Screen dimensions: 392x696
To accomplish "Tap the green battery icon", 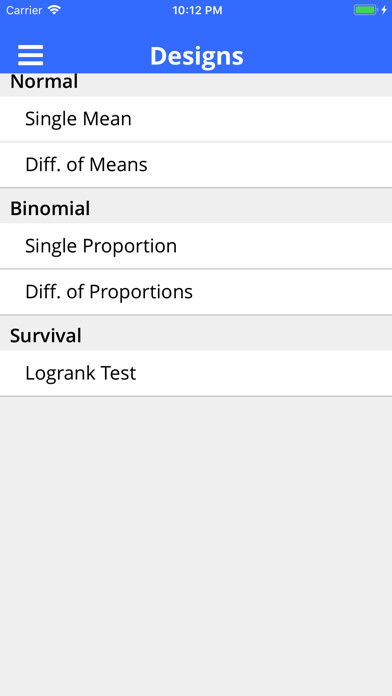I will (365, 10).
